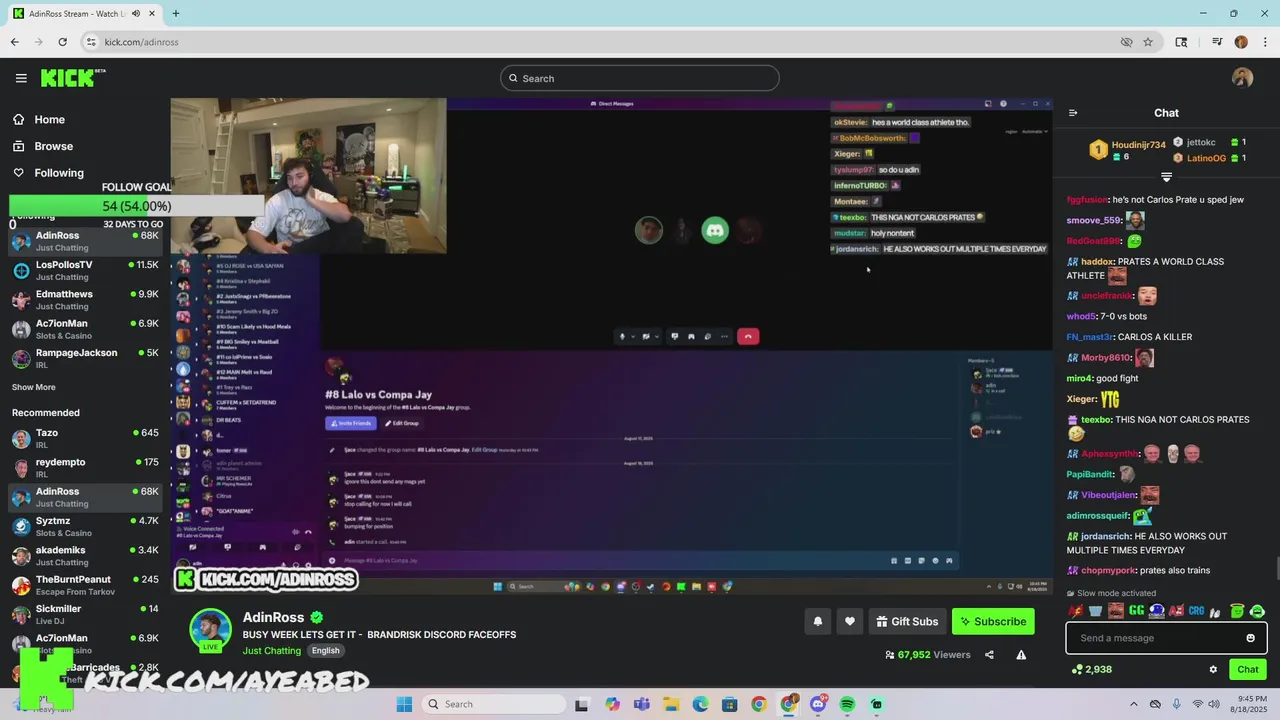Open the user profile avatar menu
Viewport: 1280px width, 720px height.
click(1242, 78)
